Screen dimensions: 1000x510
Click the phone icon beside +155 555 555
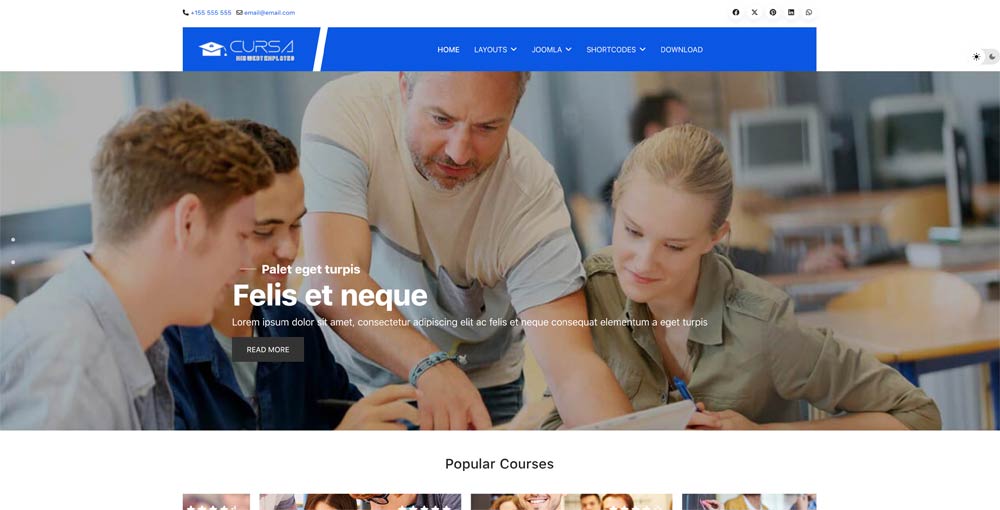[x=186, y=13]
